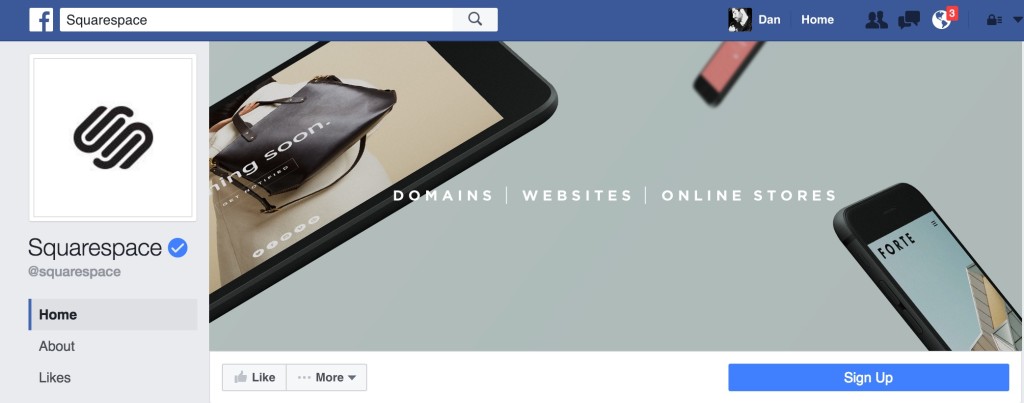1024x403 pixels.
Task: Open the Likes sidebar item
Action: click(x=55, y=378)
